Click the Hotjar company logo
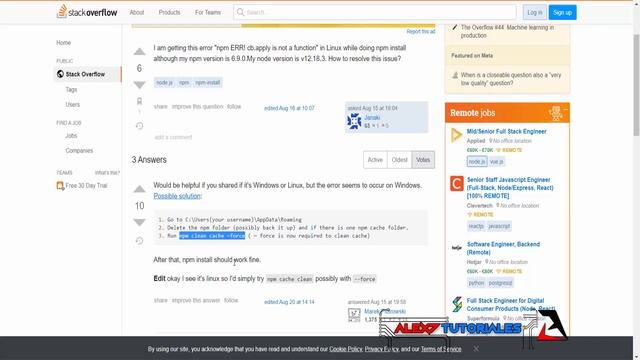This screenshot has width=640, height=360. click(456, 248)
